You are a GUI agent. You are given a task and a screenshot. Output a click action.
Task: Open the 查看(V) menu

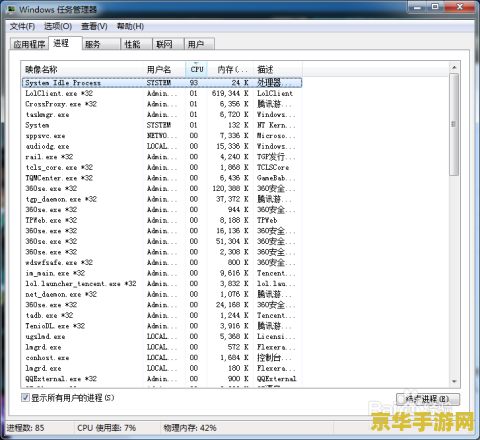(x=94, y=26)
